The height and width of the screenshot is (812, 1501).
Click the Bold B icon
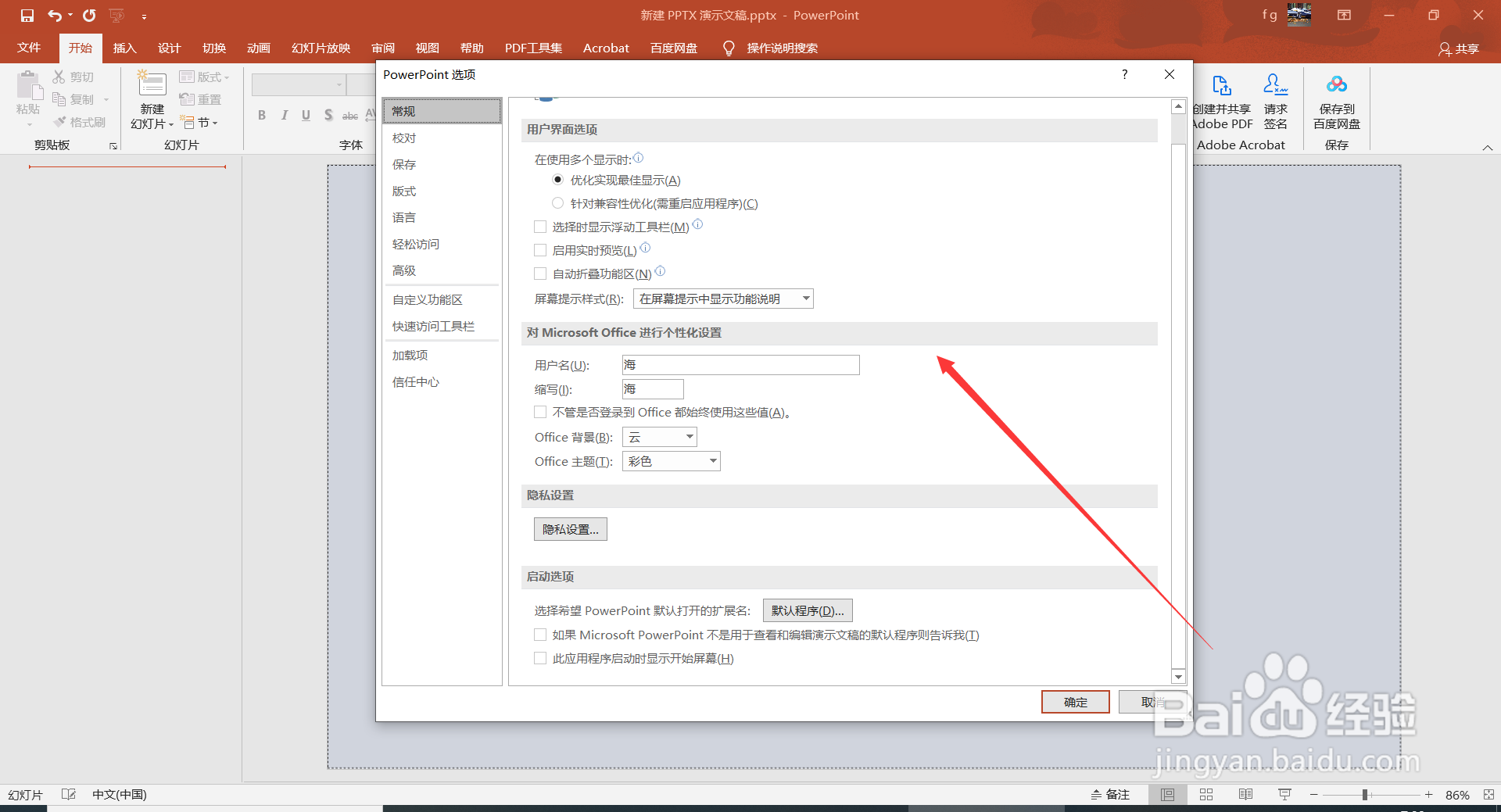pos(262,116)
